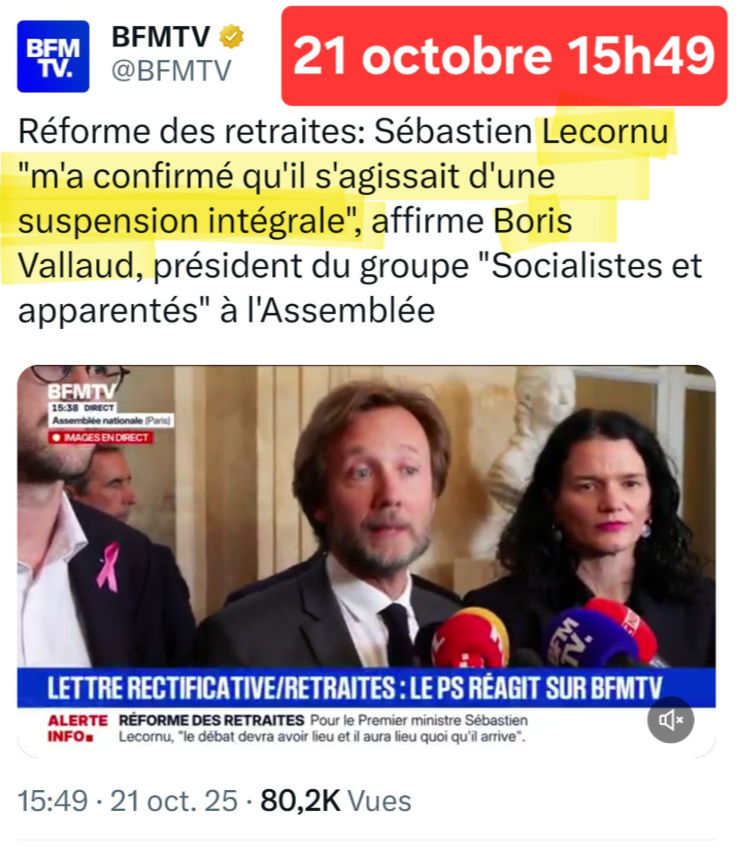Open the BFMTV display name

(x=160, y=37)
